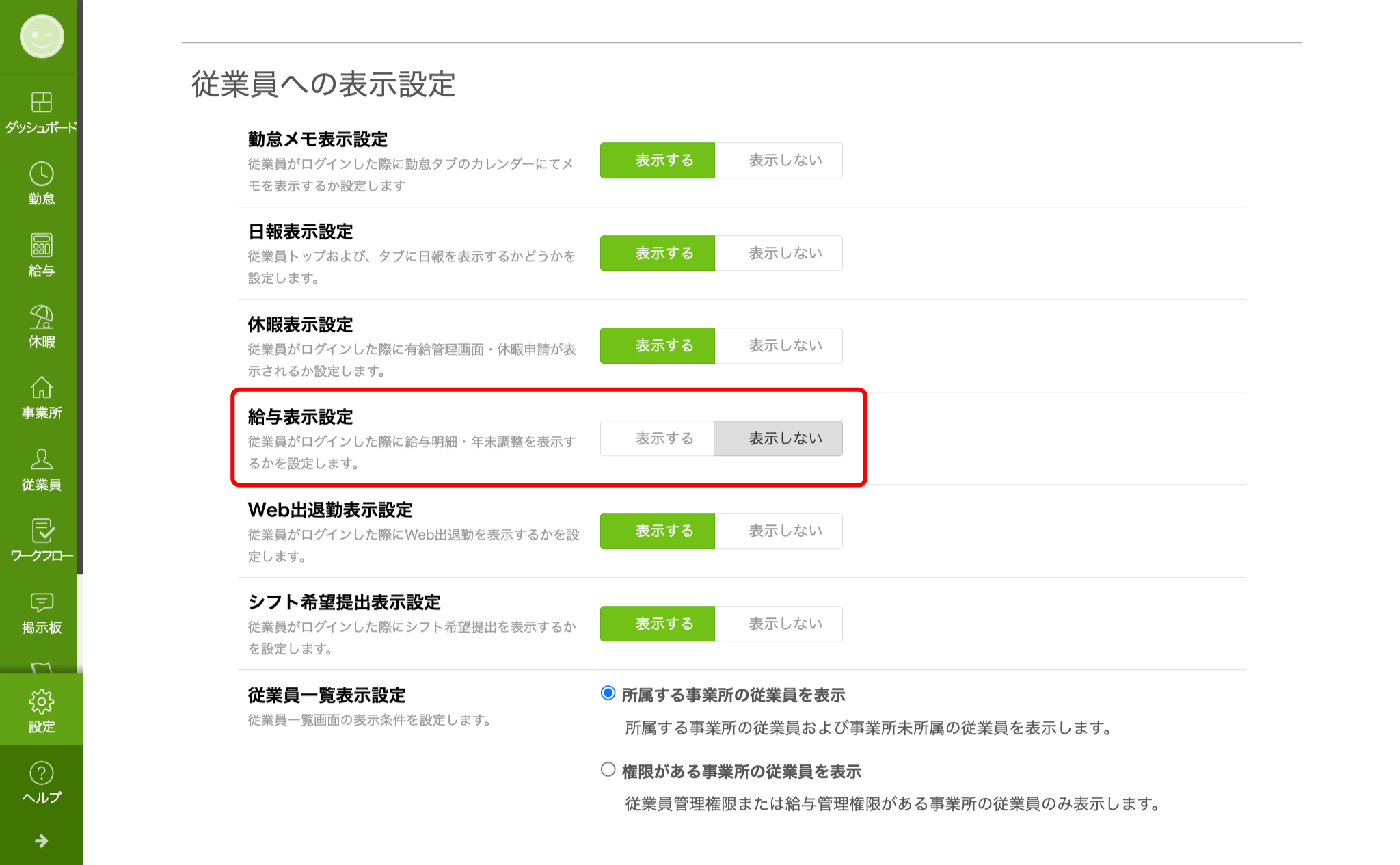Set Web出退勤表示設定 to 表示しない
Image resolution: width=1400 pixels, height=865 pixels.
(x=779, y=531)
